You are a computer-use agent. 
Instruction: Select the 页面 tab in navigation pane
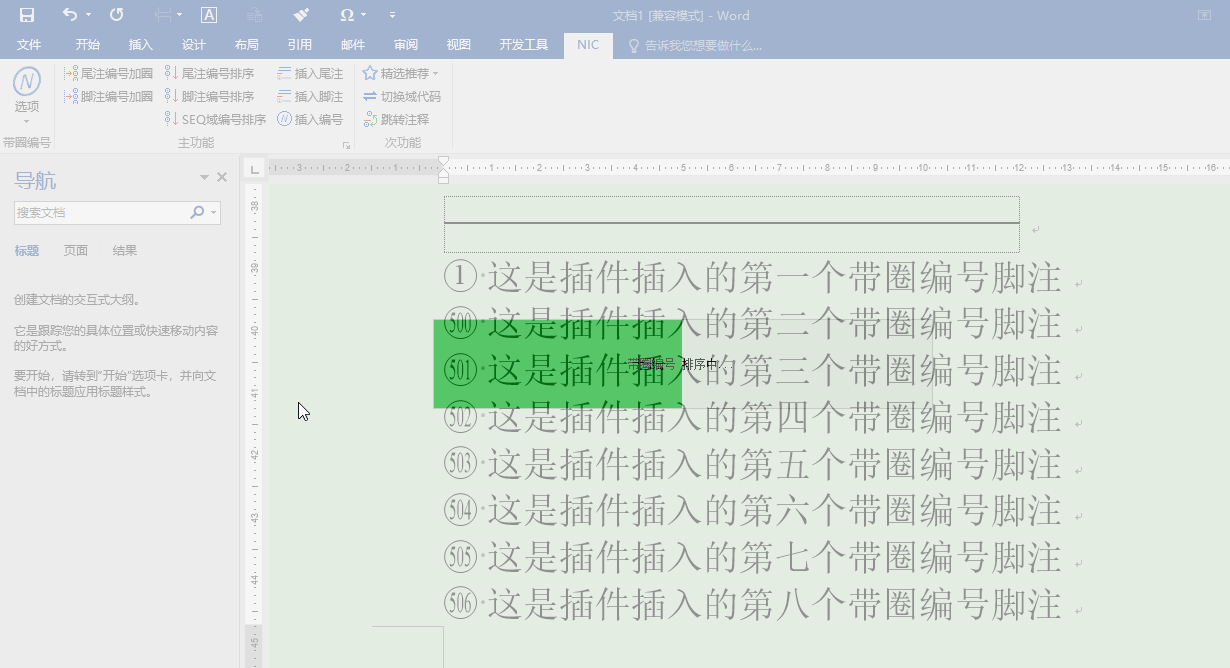click(76, 251)
